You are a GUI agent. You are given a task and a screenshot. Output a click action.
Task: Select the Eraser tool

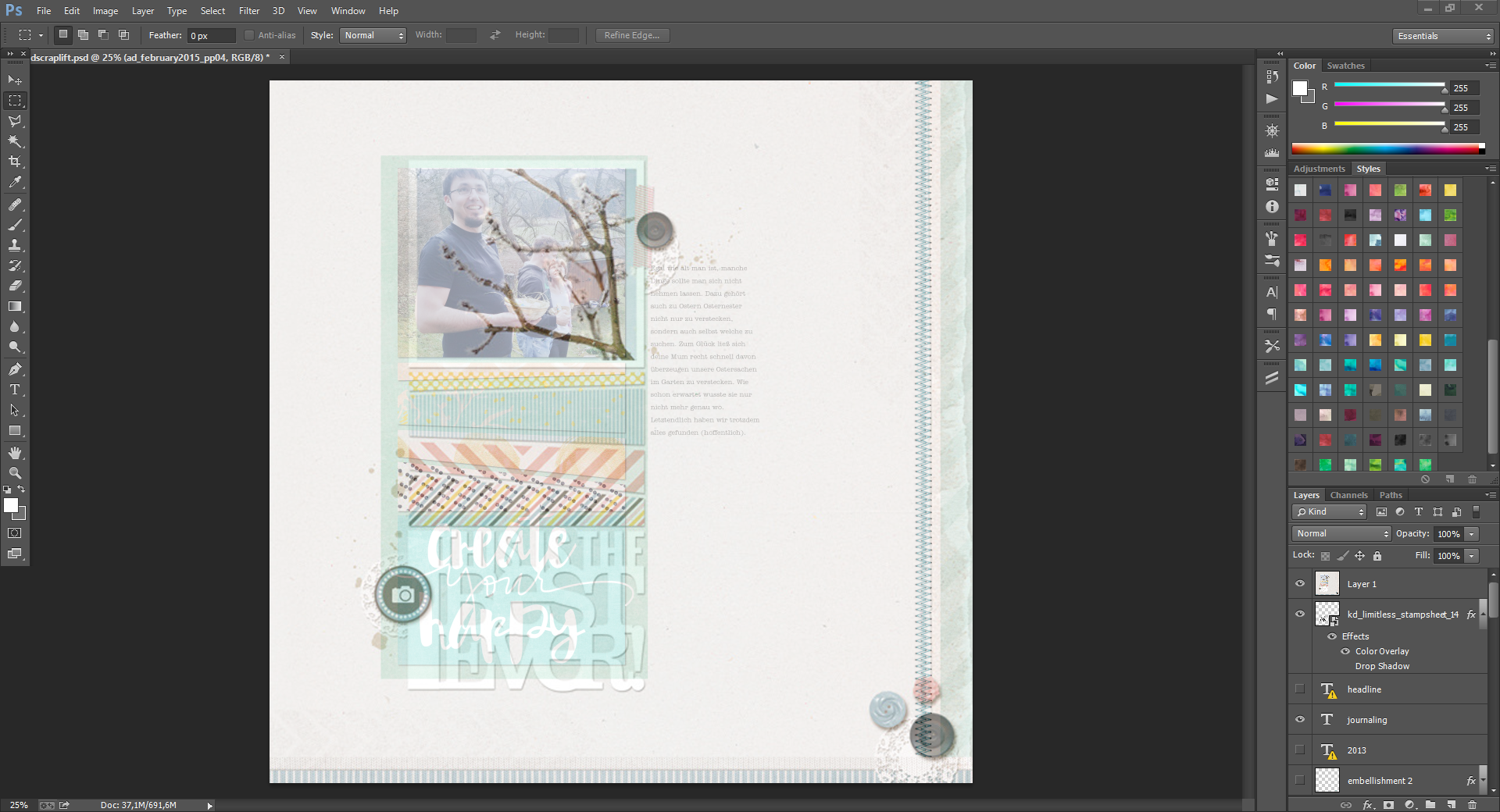tap(15, 286)
